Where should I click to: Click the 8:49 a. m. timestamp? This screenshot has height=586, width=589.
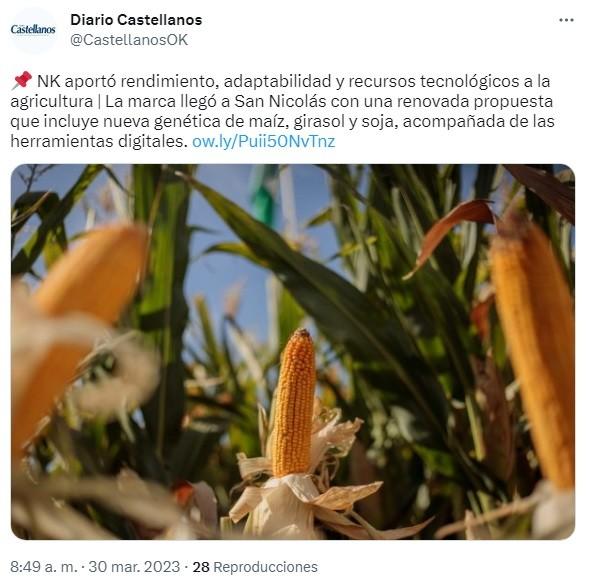[44, 567]
